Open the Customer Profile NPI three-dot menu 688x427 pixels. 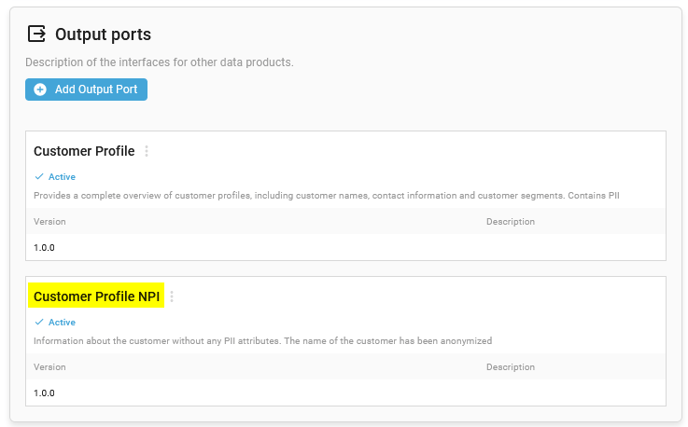point(172,297)
